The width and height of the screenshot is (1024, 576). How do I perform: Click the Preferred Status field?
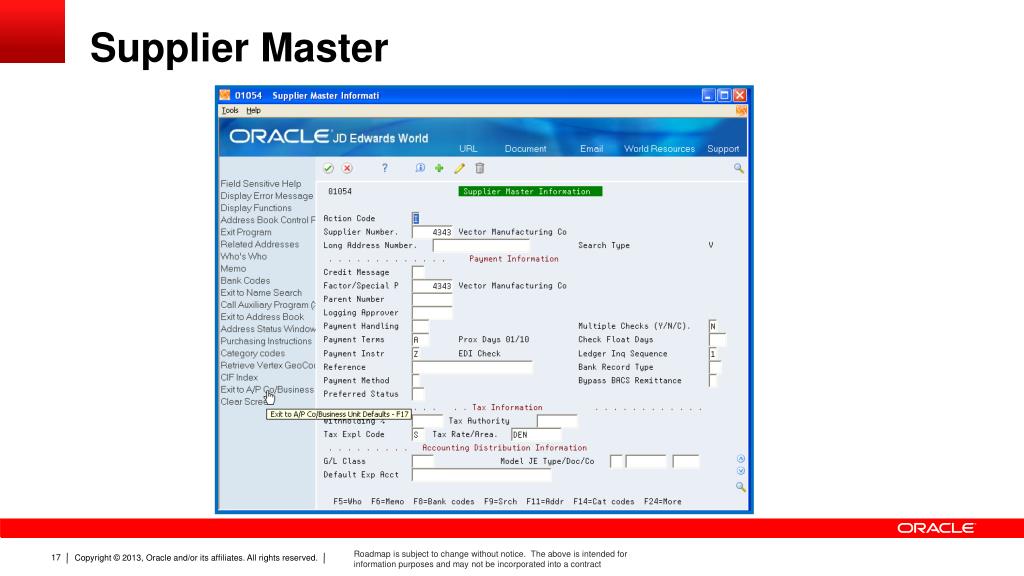click(x=418, y=394)
